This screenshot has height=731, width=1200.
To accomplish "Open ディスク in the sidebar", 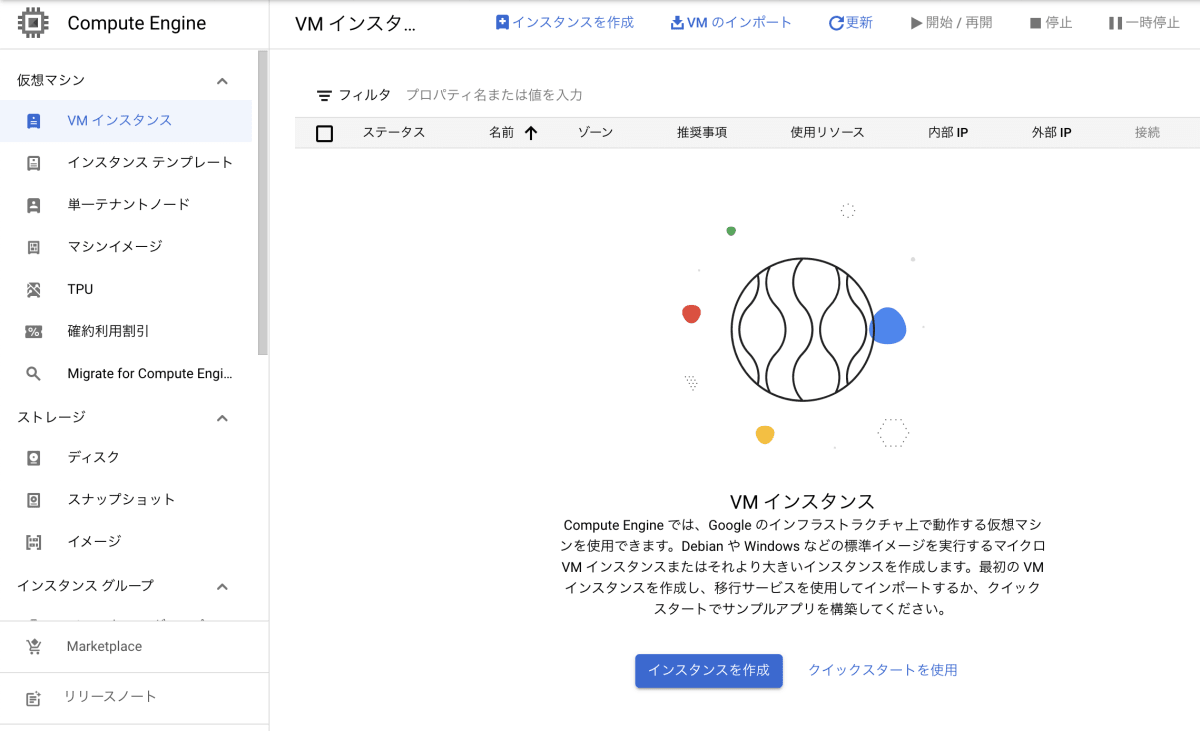I will click(126, 458).
